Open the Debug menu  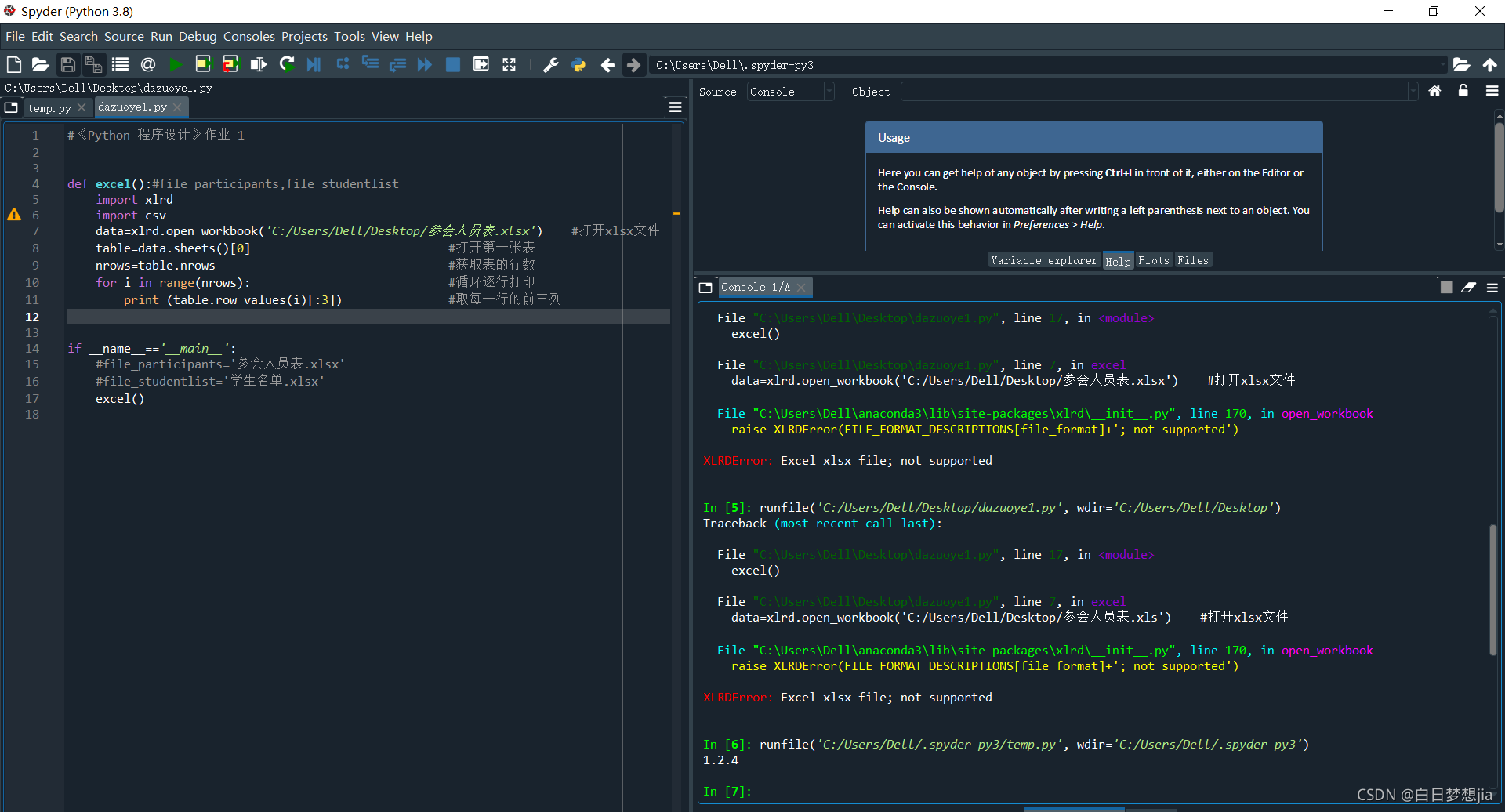[198, 36]
